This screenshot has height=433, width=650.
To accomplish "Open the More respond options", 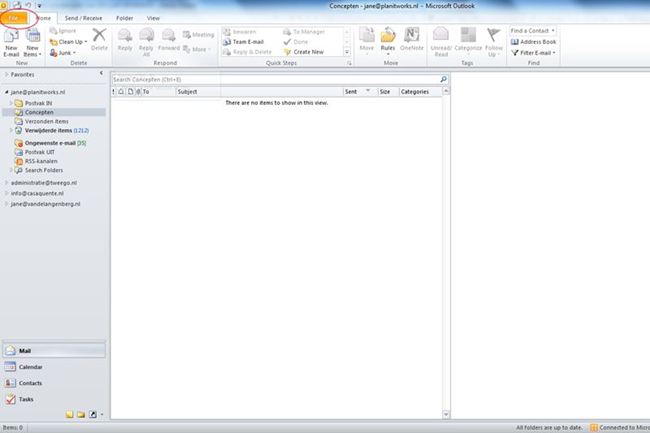I will (197, 49).
